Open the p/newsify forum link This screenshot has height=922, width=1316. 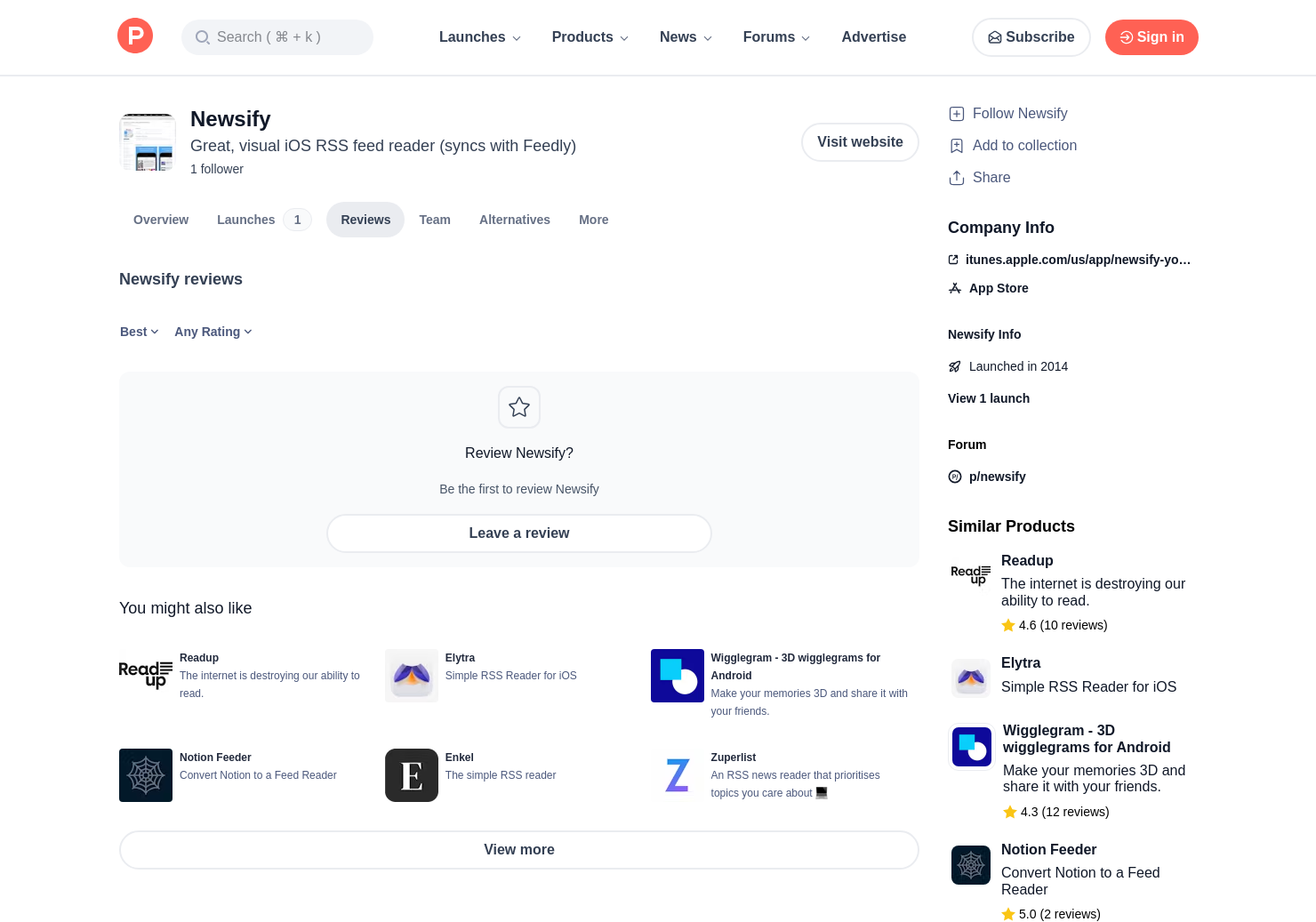(998, 477)
